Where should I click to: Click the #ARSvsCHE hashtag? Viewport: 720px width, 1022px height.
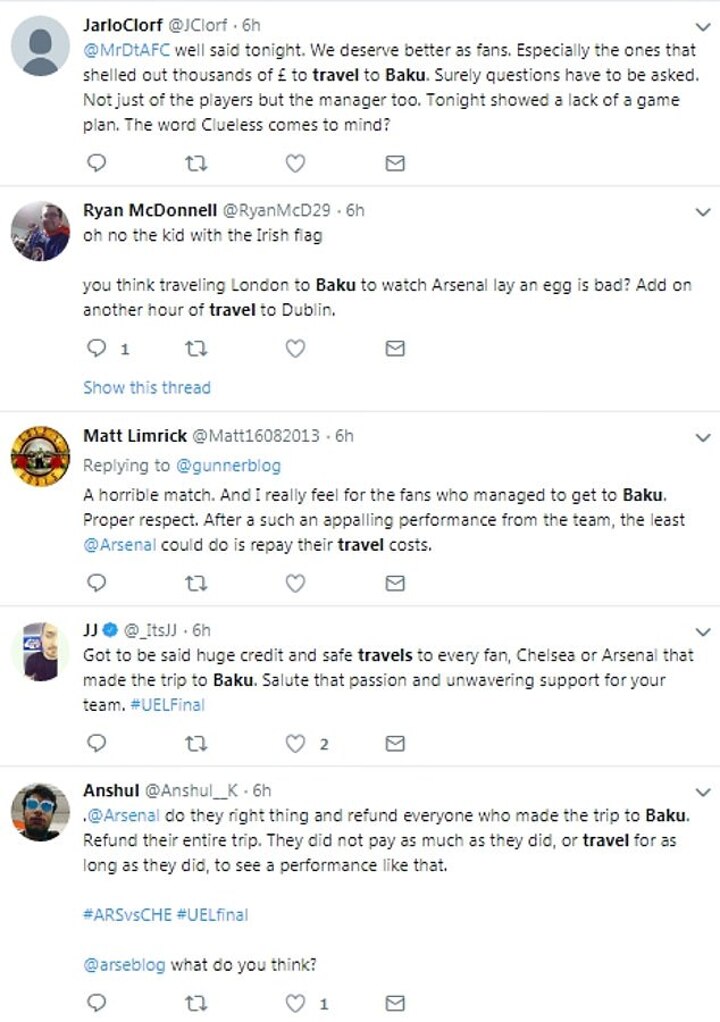(126, 914)
